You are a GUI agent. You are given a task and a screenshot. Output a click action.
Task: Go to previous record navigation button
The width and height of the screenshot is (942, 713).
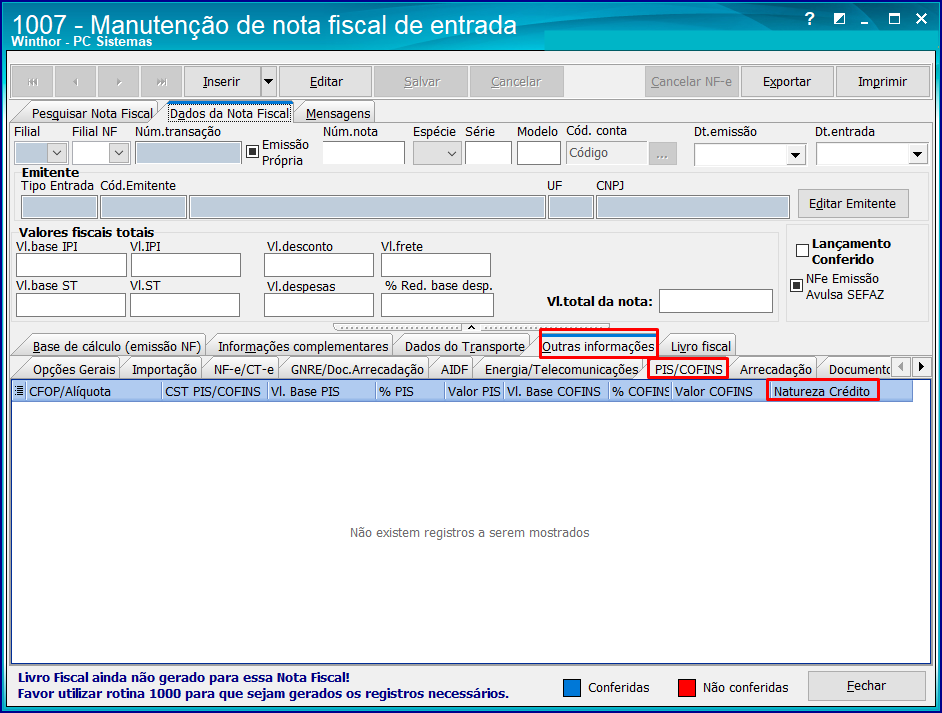(x=76, y=82)
